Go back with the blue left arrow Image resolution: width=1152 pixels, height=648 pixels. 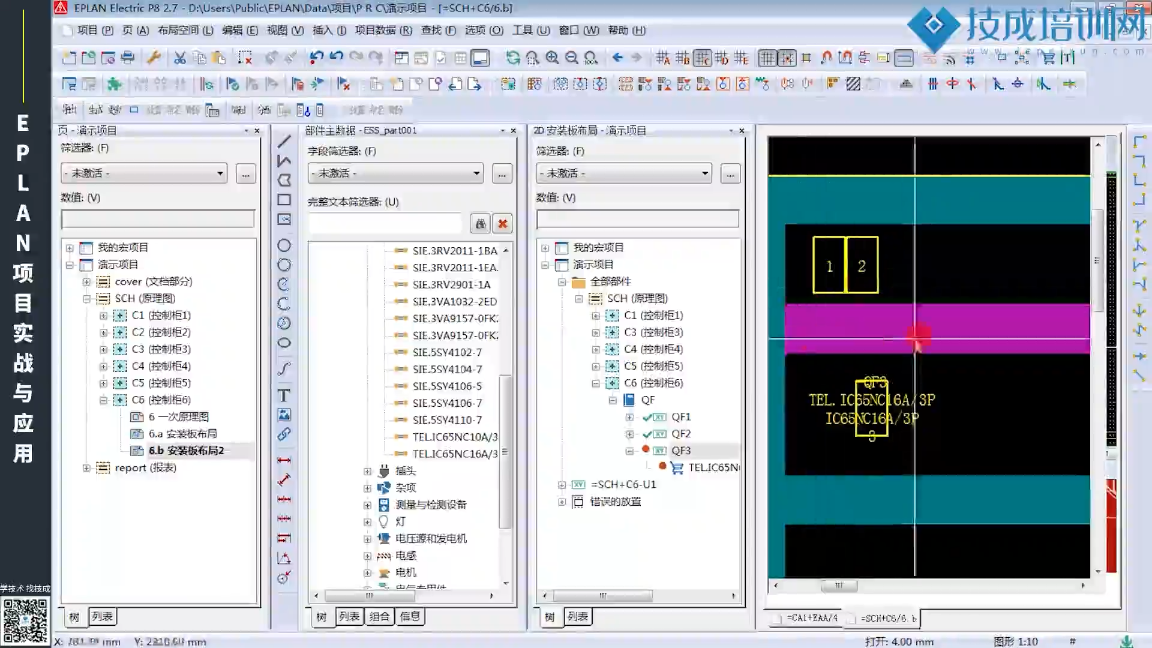[617, 57]
